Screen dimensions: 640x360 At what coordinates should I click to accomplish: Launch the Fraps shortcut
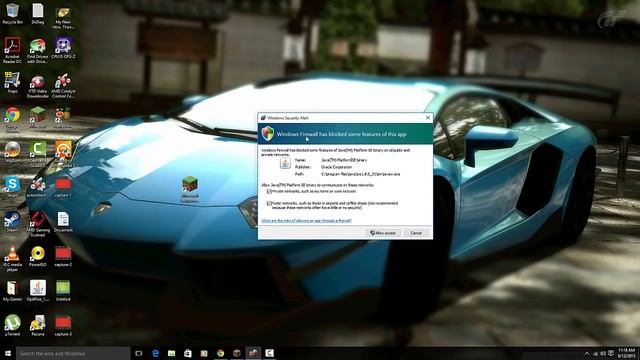click(12, 82)
